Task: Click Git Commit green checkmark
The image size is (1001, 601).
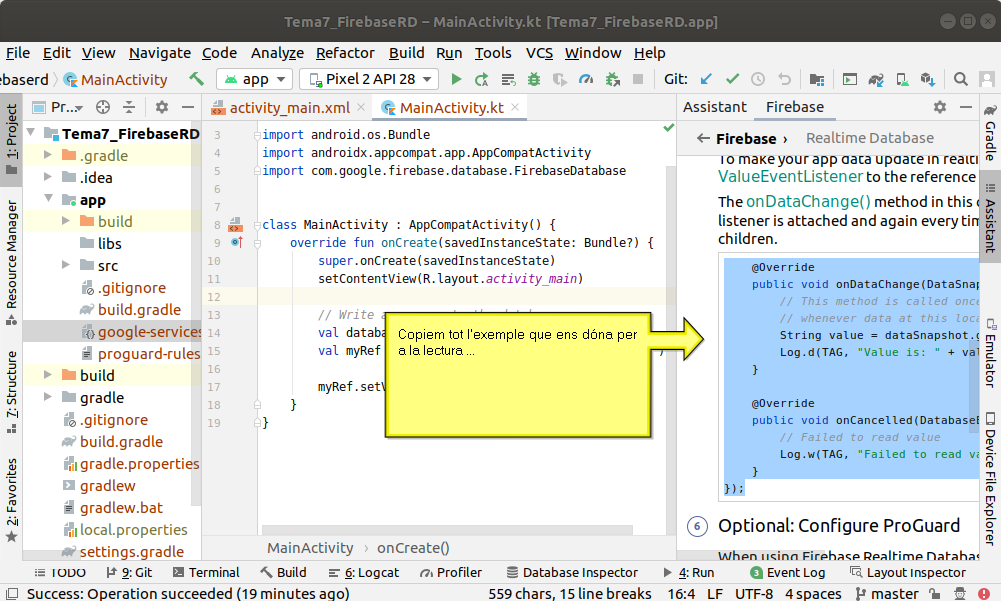Action: click(732, 79)
